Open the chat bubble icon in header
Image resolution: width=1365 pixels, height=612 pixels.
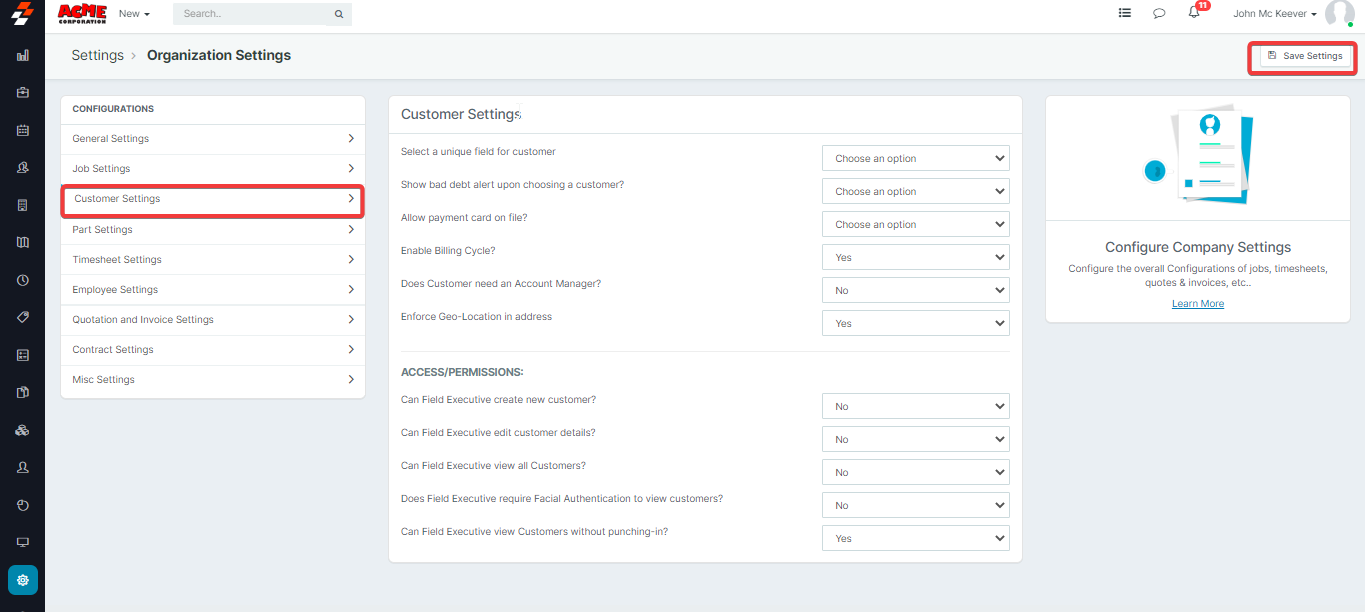click(x=1159, y=14)
